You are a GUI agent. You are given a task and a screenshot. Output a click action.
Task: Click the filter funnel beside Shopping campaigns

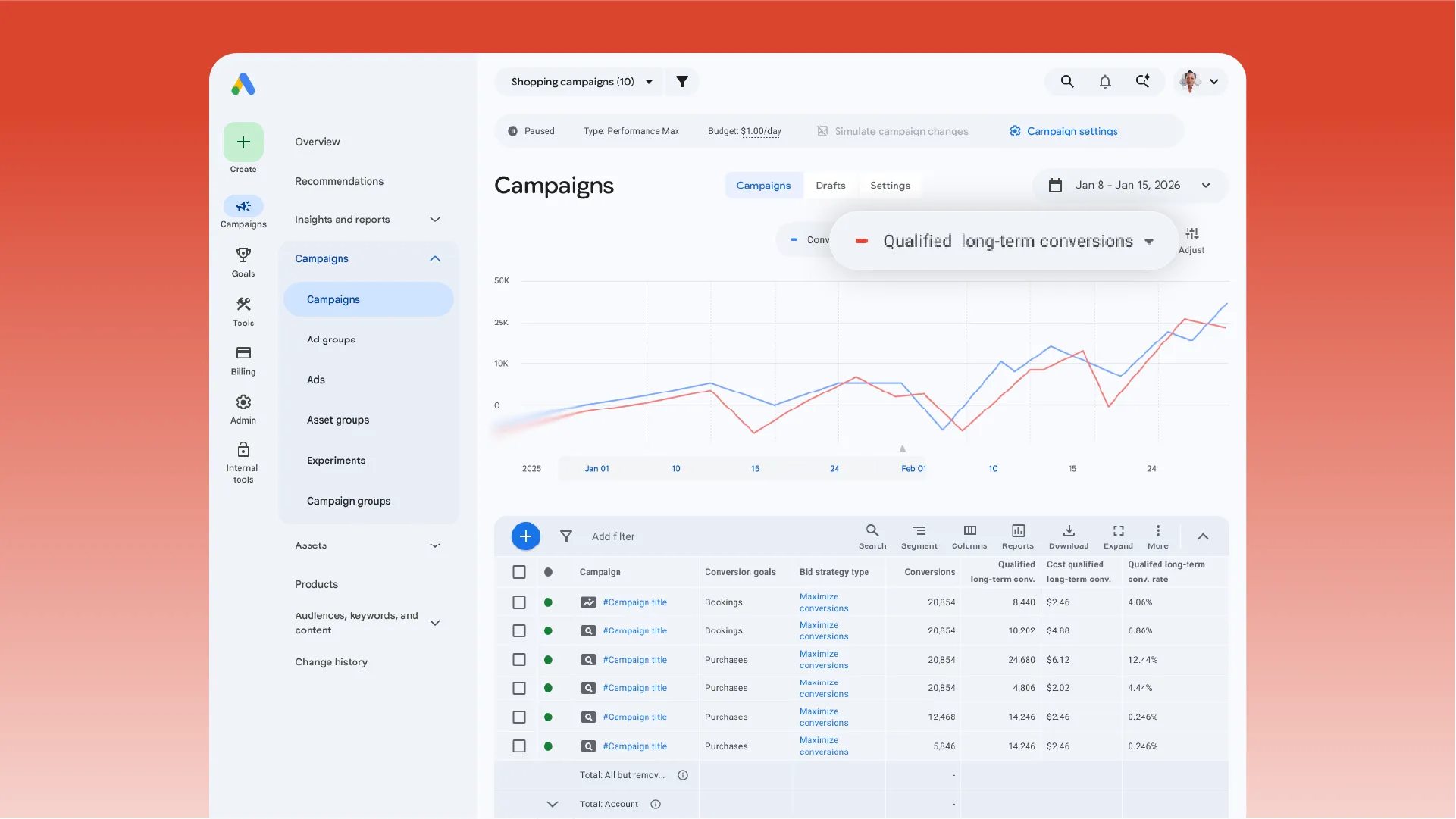pyautogui.click(x=682, y=82)
